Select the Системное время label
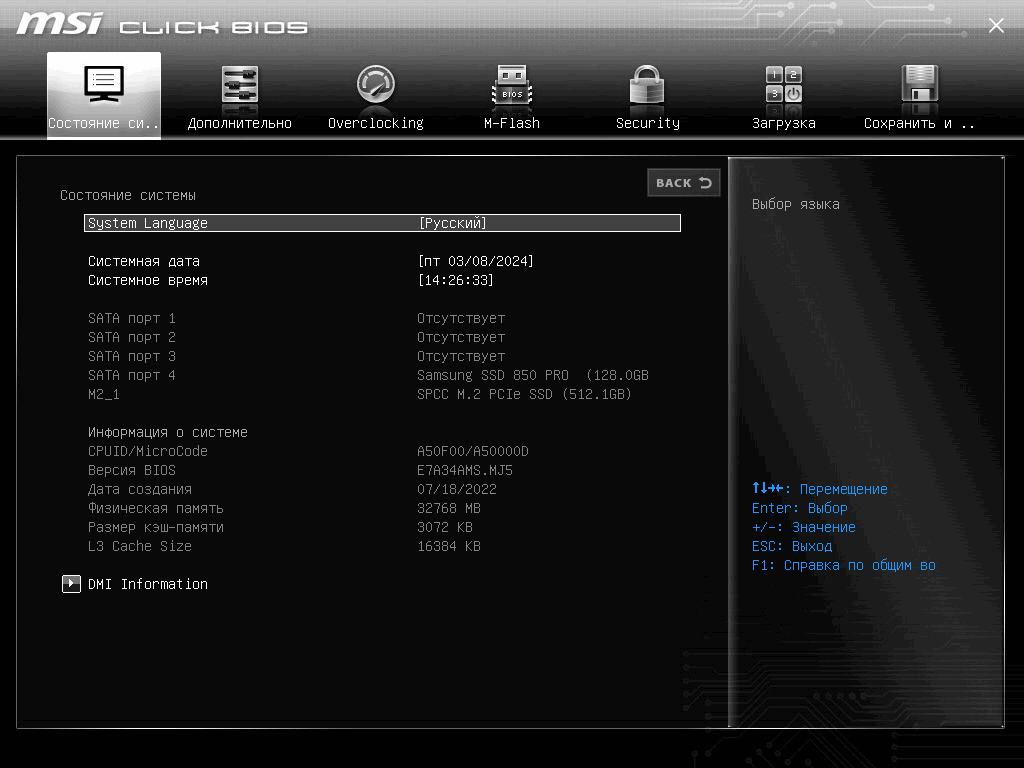This screenshot has width=1024, height=768. [x=148, y=280]
